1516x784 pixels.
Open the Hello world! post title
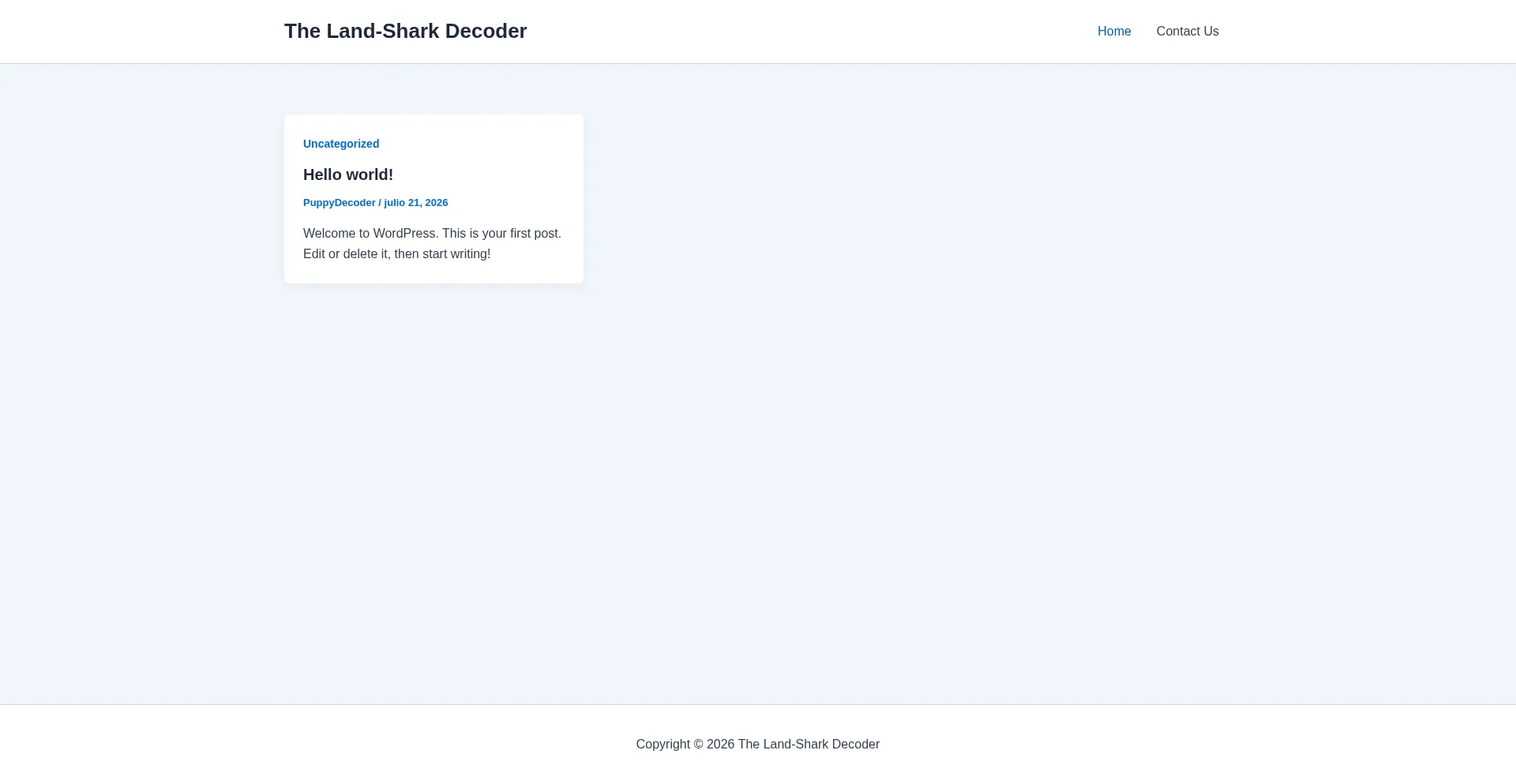348,174
